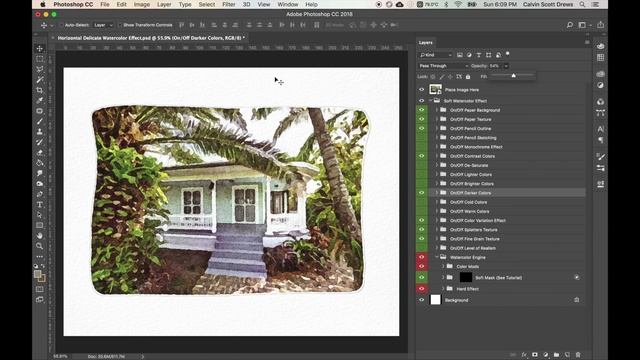The height and width of the screenshot is (360, 640).
Task: Open the Image menu
Action: point(142,4)
